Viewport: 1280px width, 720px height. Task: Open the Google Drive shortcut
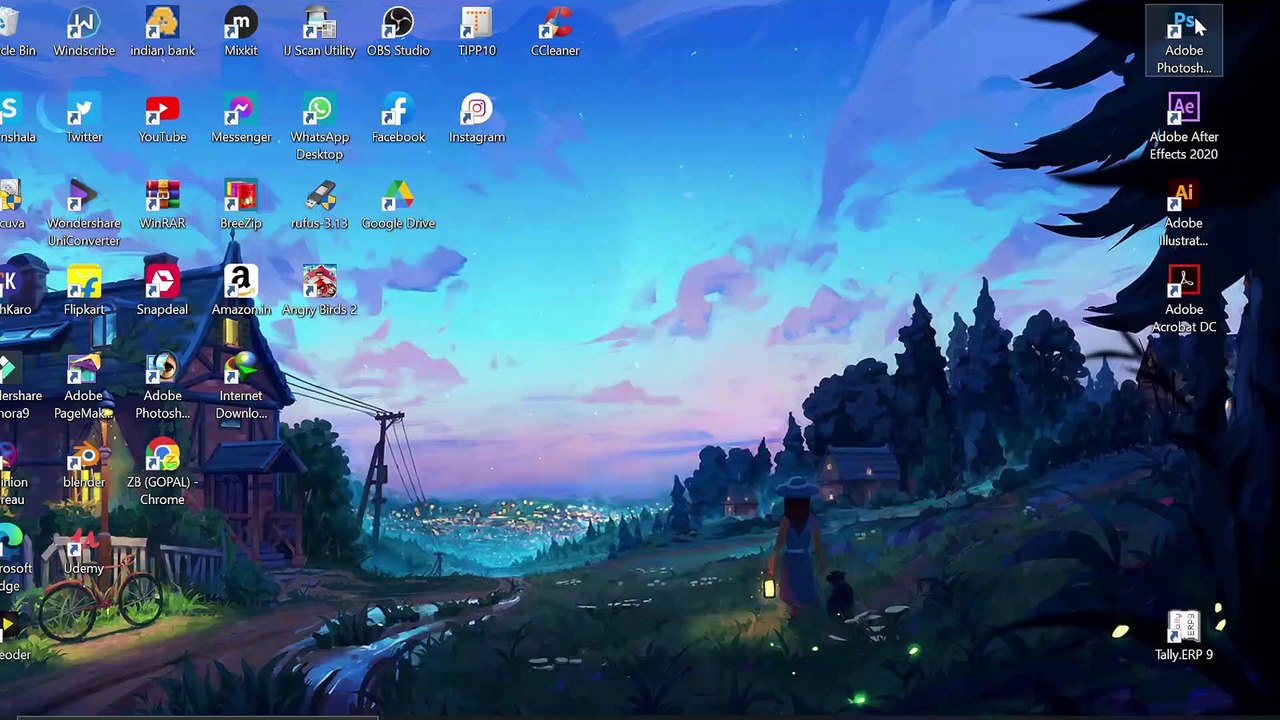pos(398,205)
